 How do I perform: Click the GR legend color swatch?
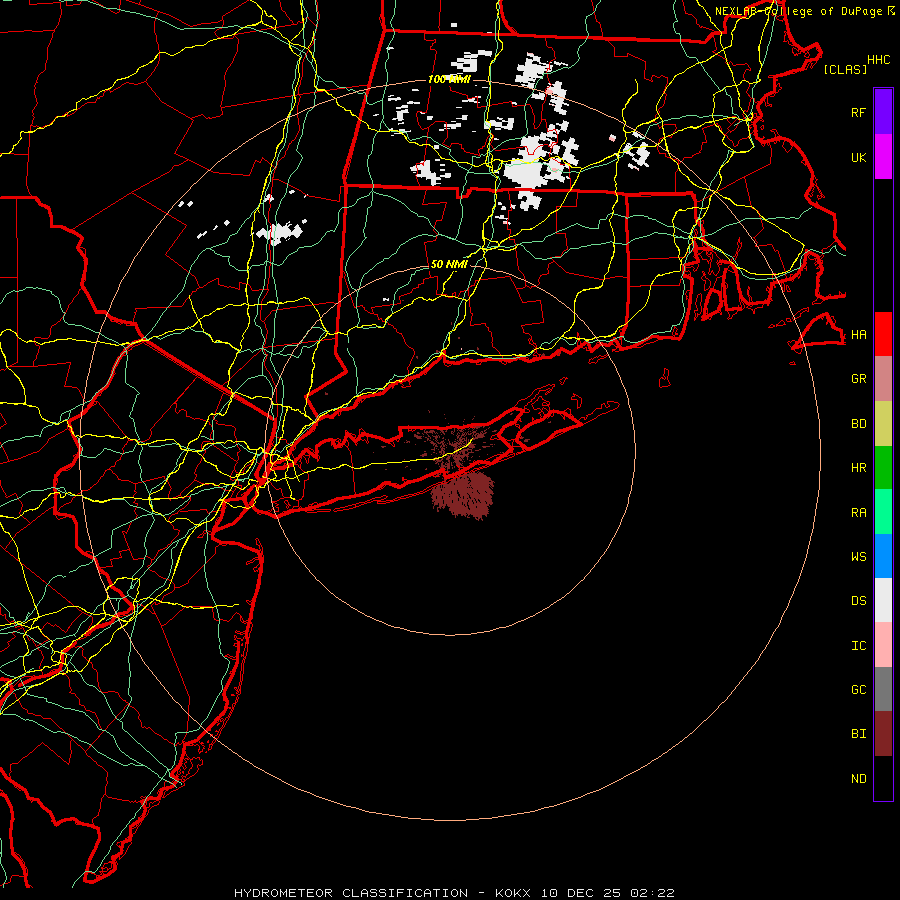coord(883,379)
